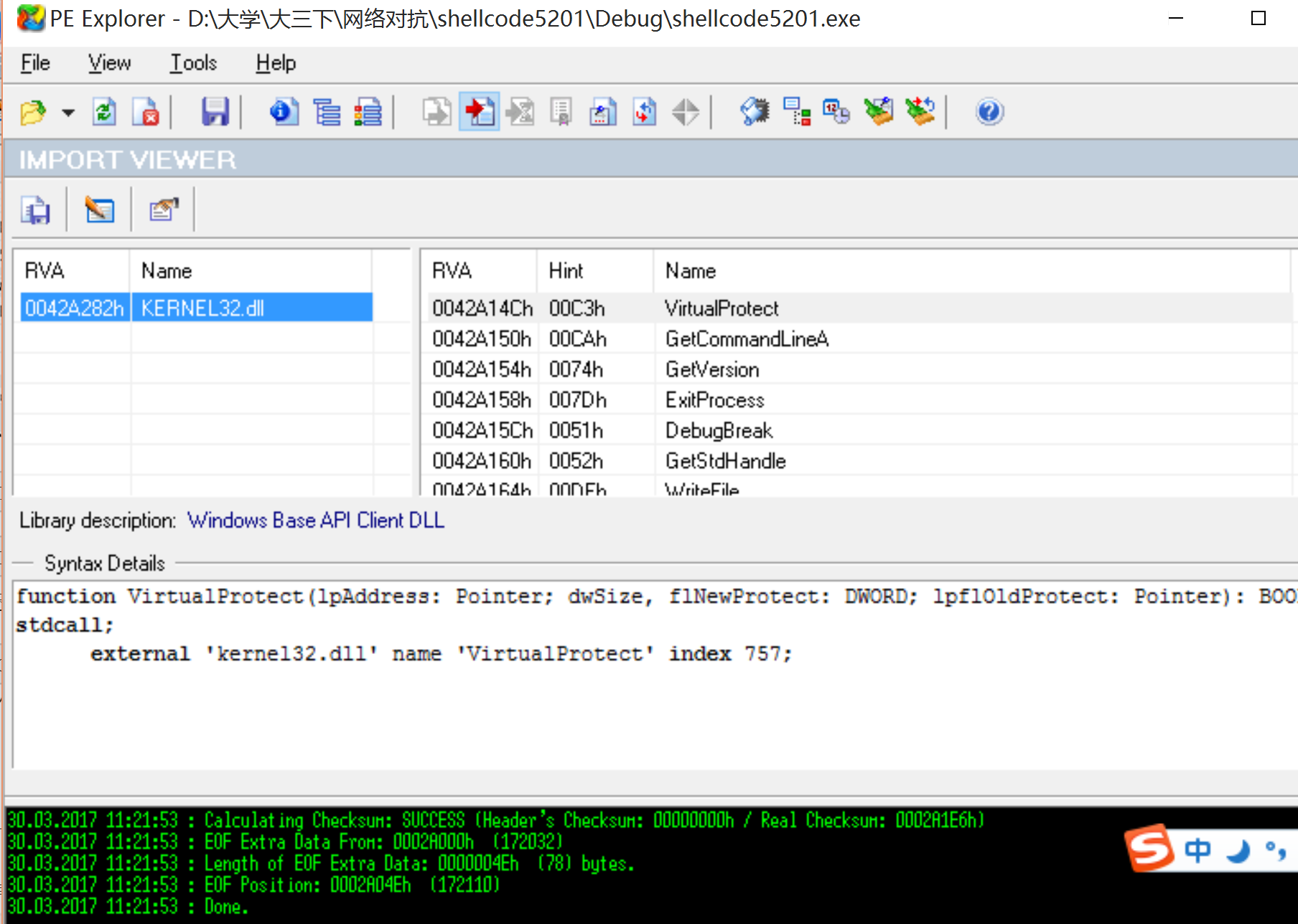Open the View menu

point(109,63)
